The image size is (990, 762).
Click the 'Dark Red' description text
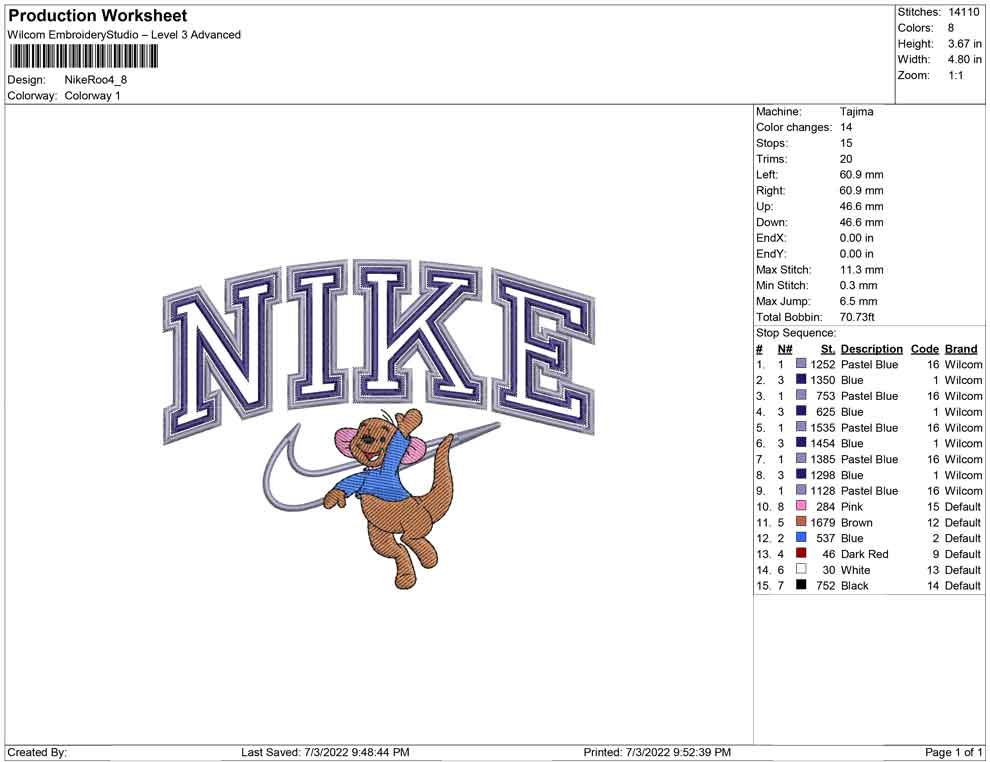(x=864, y=554)
